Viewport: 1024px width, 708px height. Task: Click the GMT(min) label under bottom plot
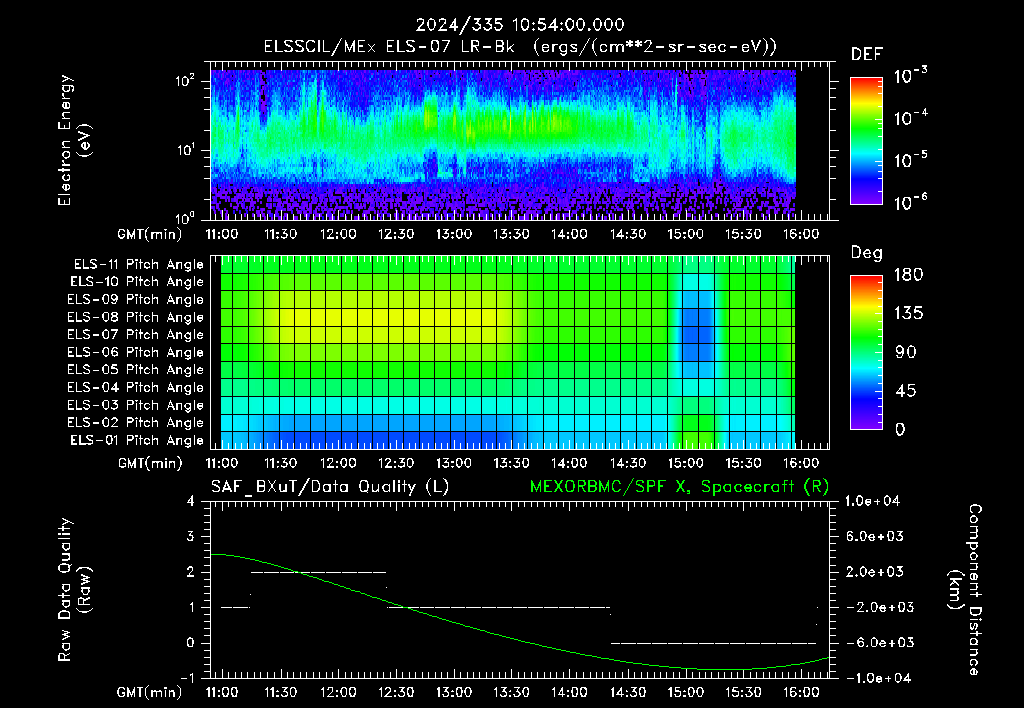[150, 692]
